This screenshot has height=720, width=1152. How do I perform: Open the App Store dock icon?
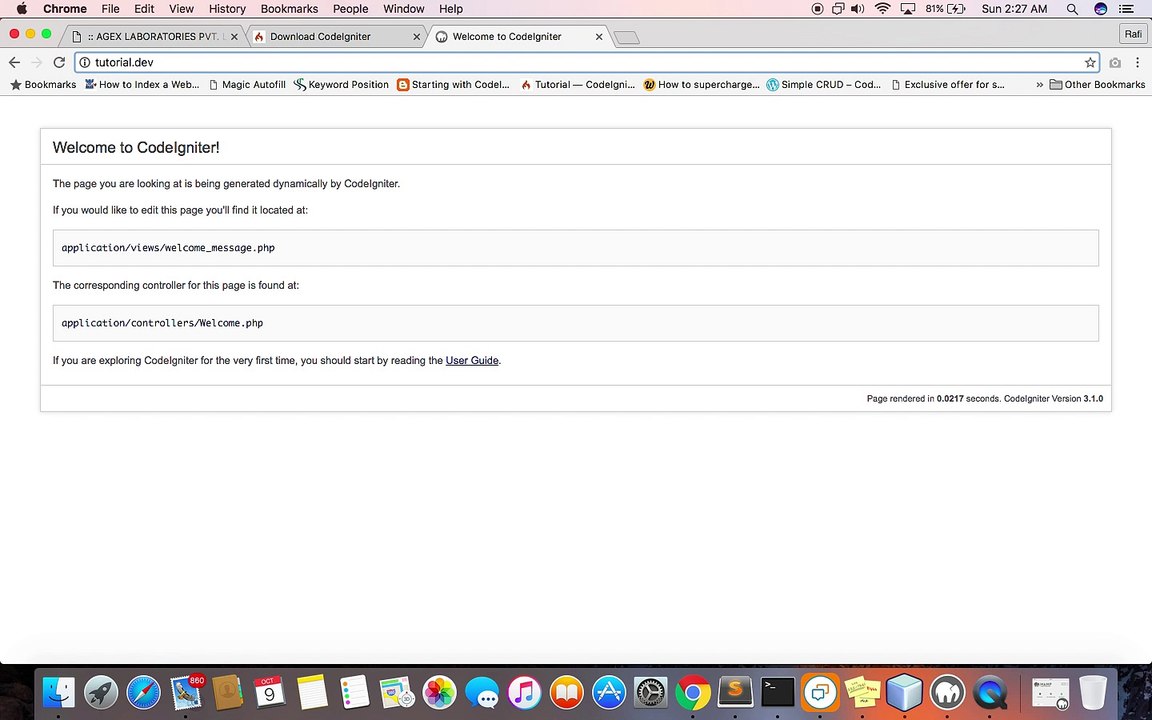coord(609,692)
